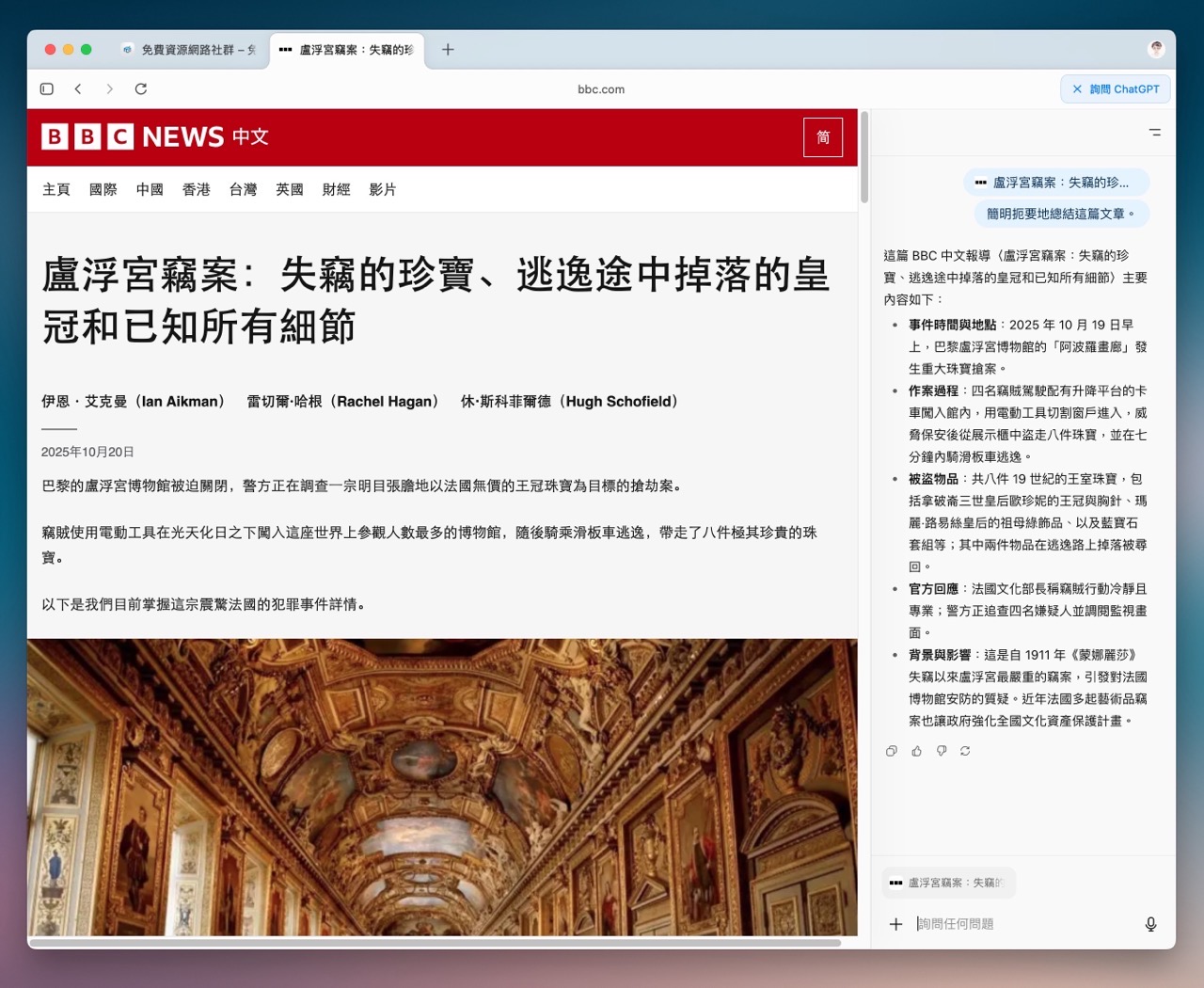Regenerate the ChatGPT response
1204x988 pixels.
965,751
